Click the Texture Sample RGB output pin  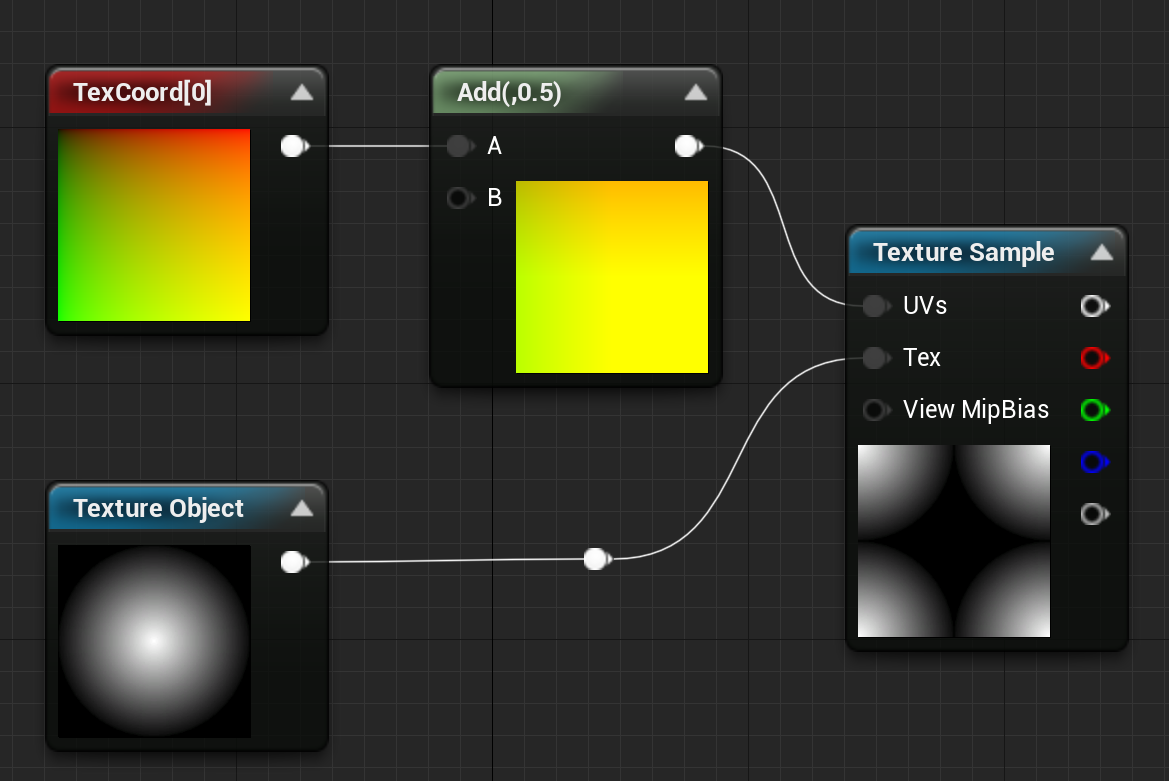[1094, 306]
